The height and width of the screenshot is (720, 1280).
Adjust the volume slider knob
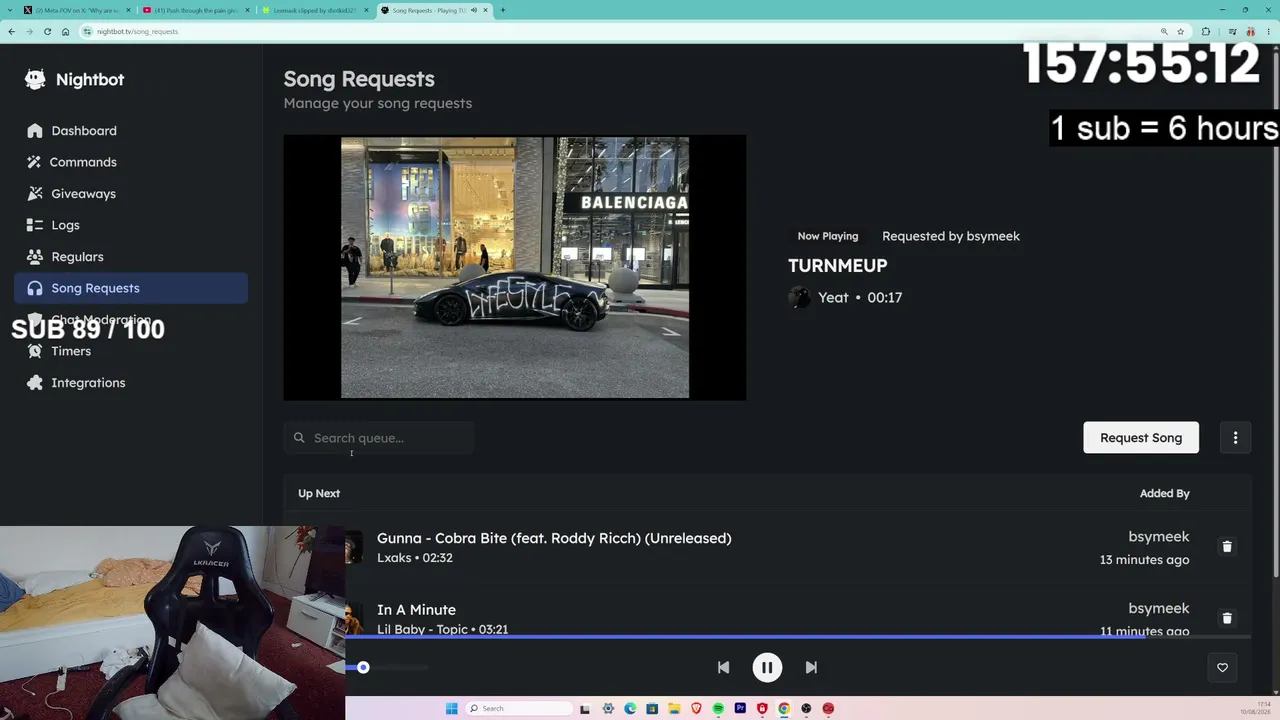click(363, 667)
